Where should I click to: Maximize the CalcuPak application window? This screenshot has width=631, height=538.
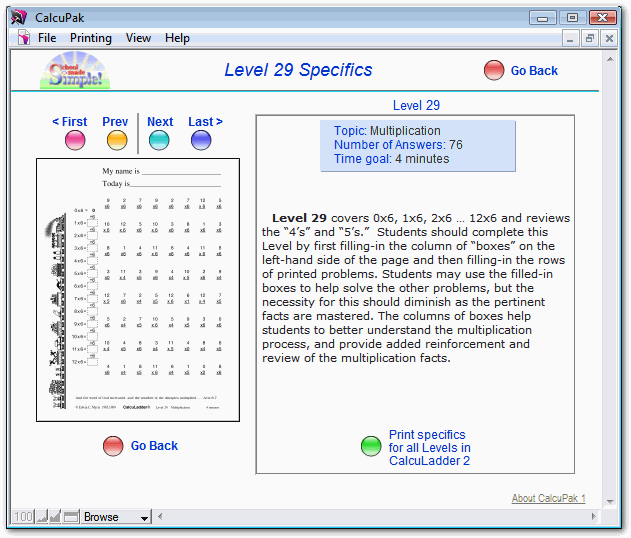[573, 18]
